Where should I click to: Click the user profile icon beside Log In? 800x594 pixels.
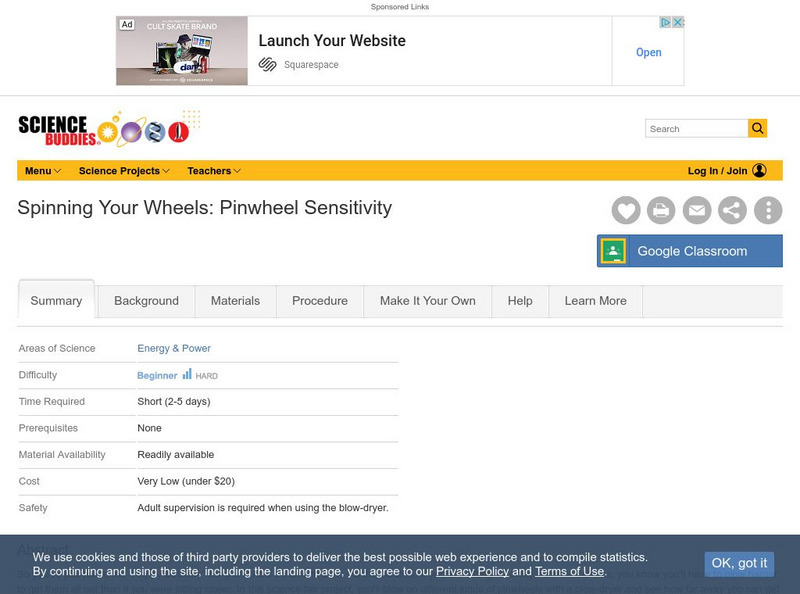coord(759,170)
